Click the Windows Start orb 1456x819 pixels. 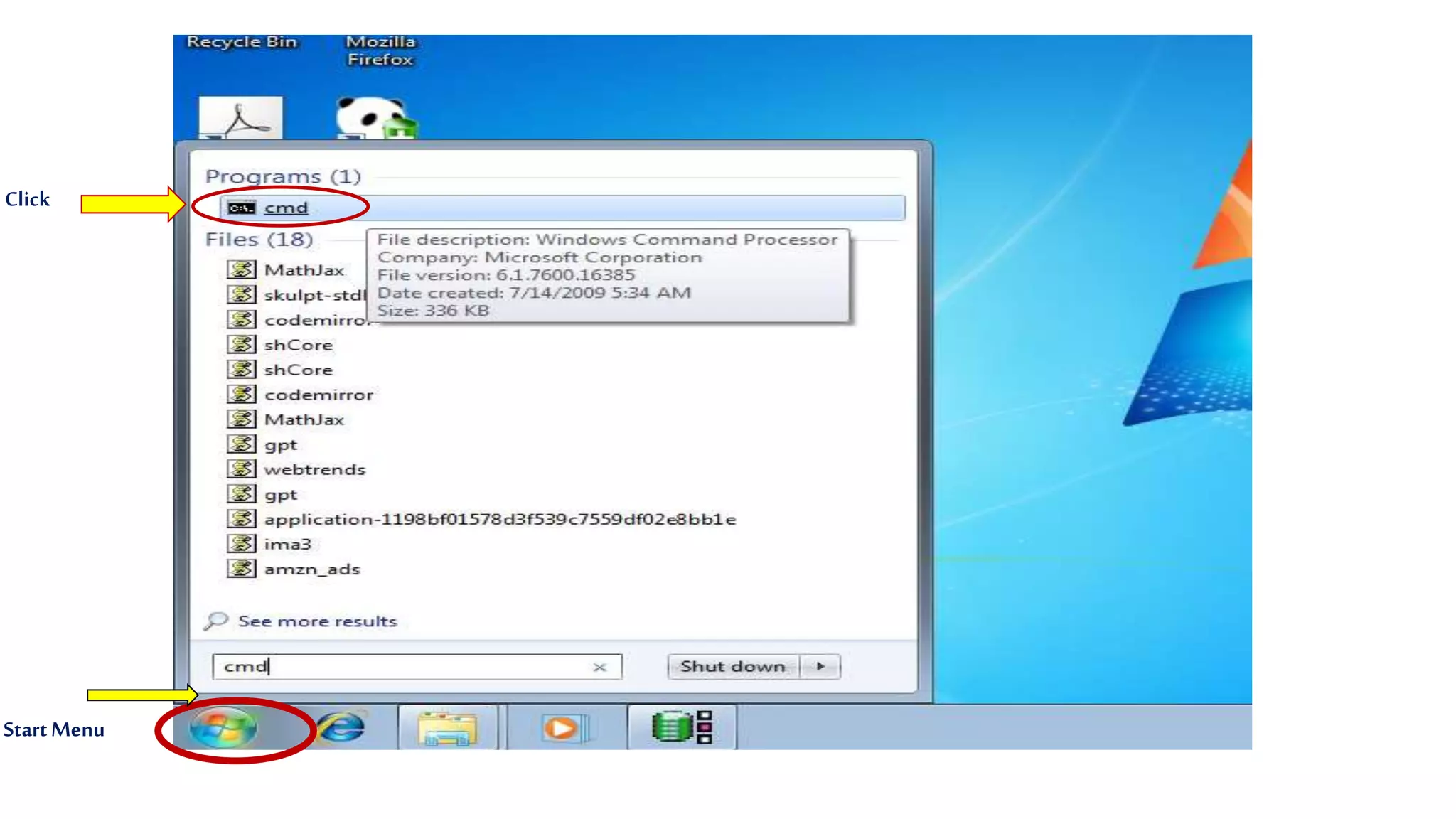click(x=223, y=728)
